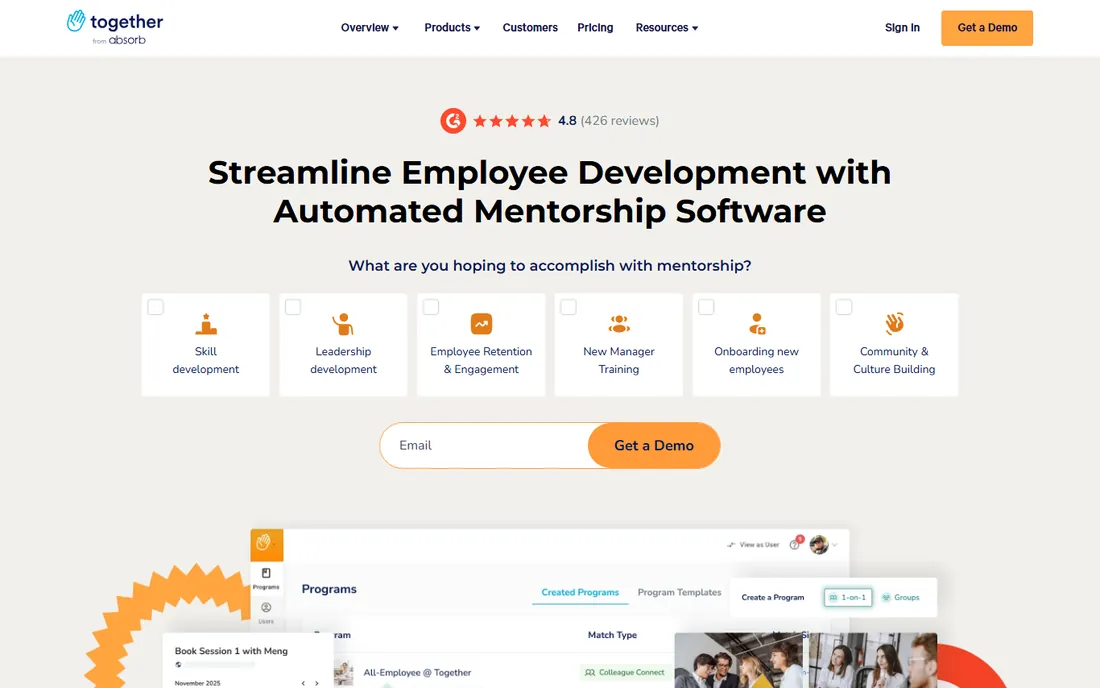
Task: Open the Pricing page
Action: [595, 28]
